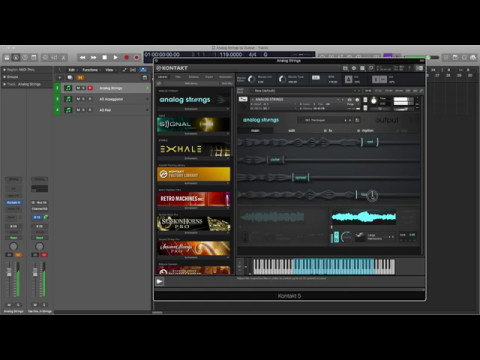
Task: Switch to the fx tab in Analog Strings
Action: [x=328, y=131]
